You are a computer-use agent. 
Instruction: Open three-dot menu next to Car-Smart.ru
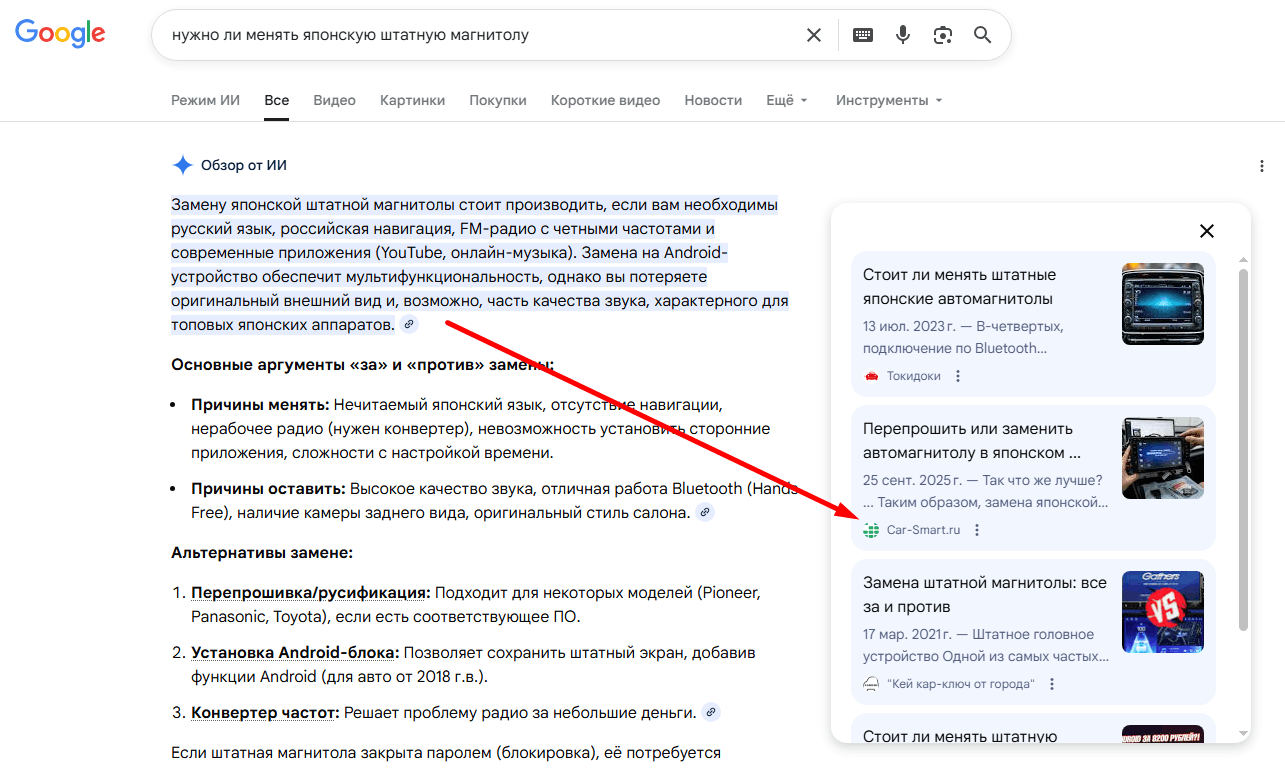click(x=977, y=530)
